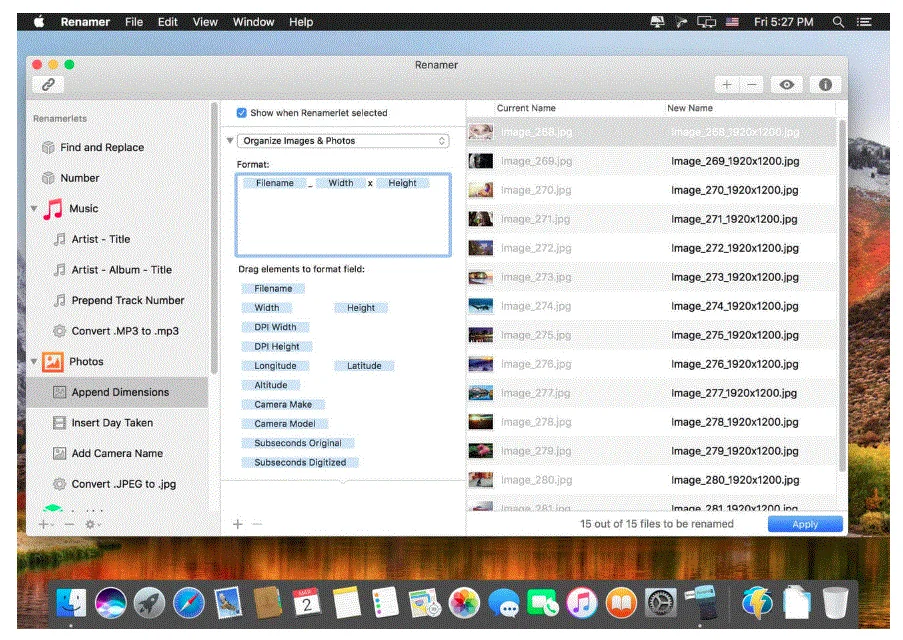Image resolution: width=903 pixels, height=640 pixels.
Task: Click Camera Make element token
Action: pos(283,404)
